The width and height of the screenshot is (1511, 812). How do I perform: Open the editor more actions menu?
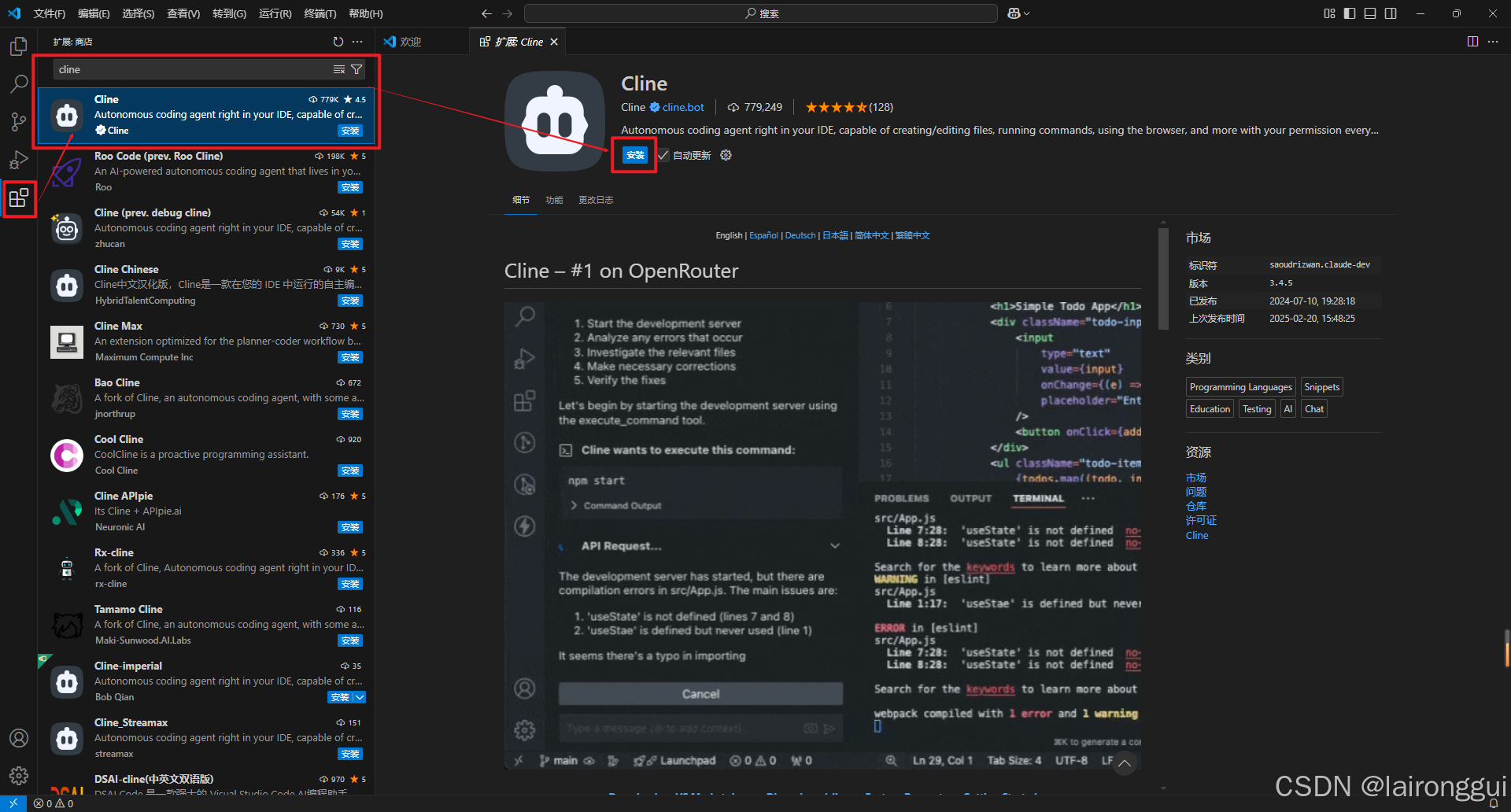(x=1493, y=42)
